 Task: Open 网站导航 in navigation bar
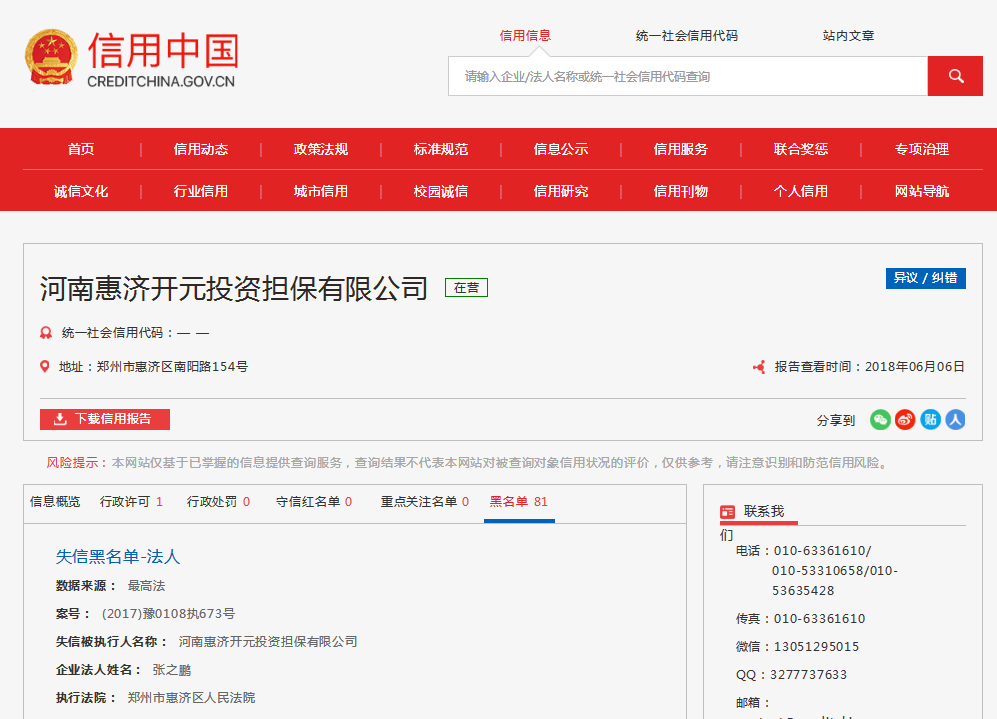(921, 191)
